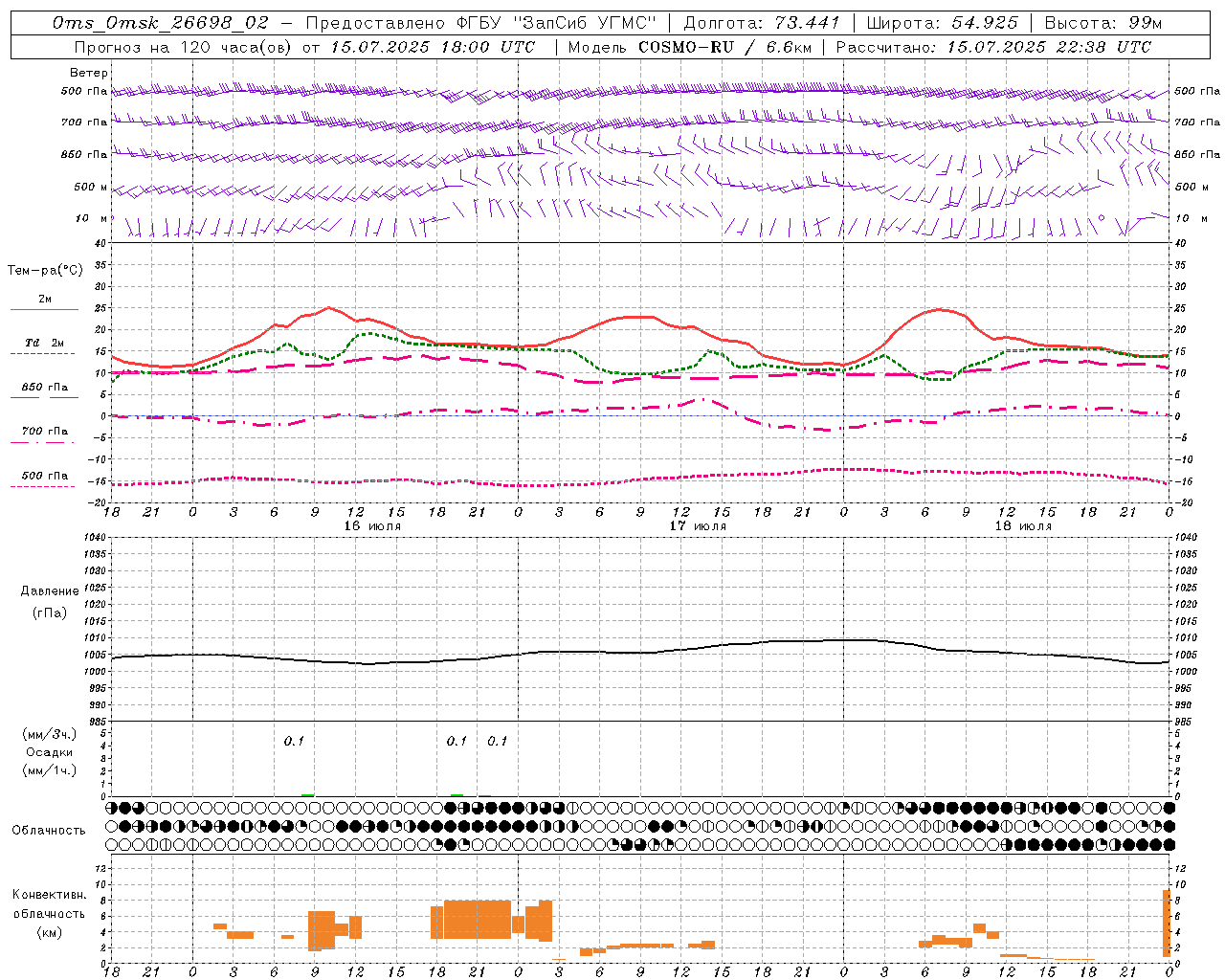Click the 17 июля date label
The image size is (1225, 980).
click(x=698, y=526)
